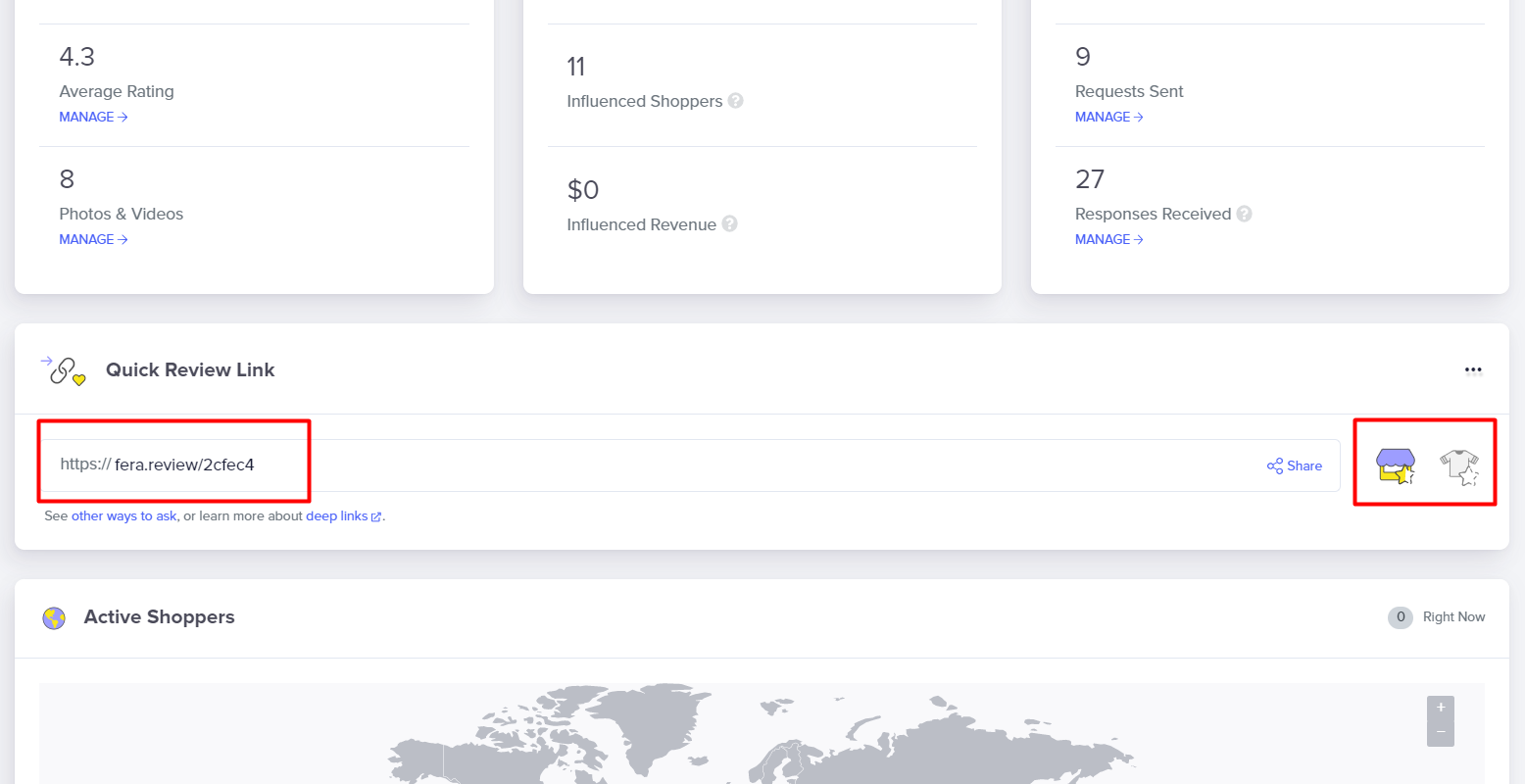Follow the "other ways to ask" link
This screenshot has width=1525, height=784.
(124, 516)
